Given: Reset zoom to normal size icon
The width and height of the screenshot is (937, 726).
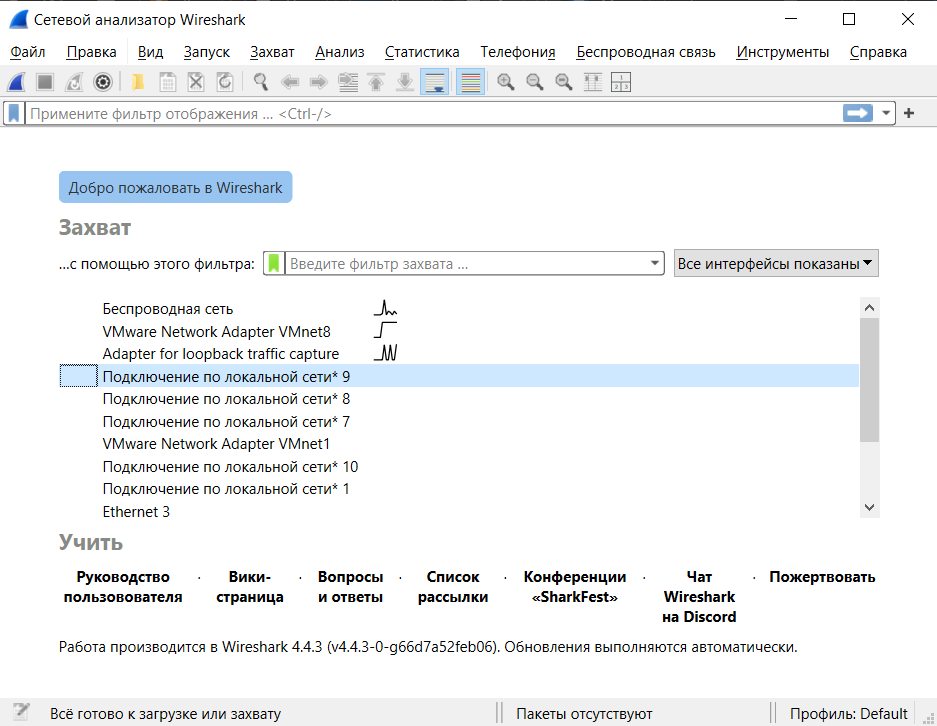Looking at the screenshot, I should tap(564, 82).
